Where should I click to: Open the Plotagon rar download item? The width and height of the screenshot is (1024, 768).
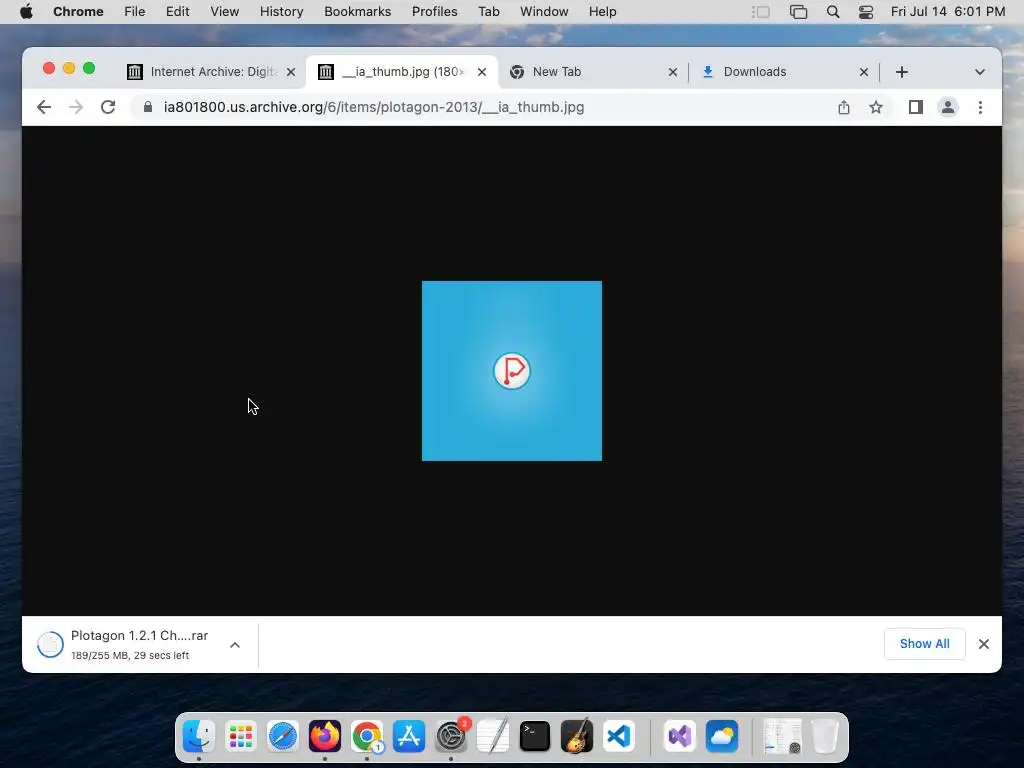point(139,645)
